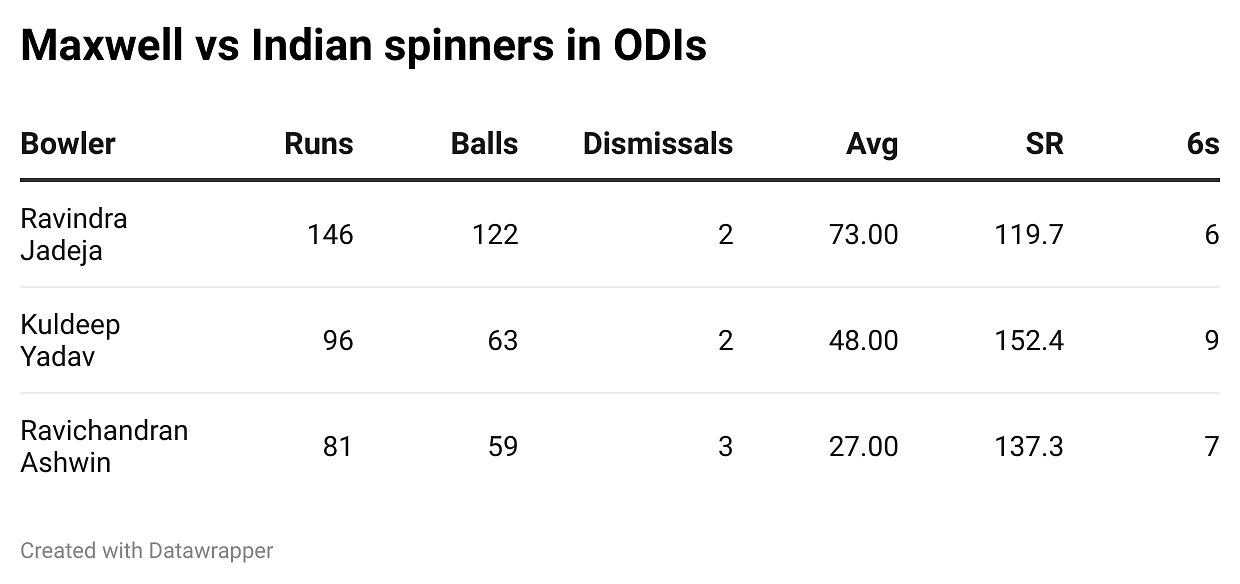Open the Created with Datawrapper link
The image size is (1240, 584).
tap(147, 550)
